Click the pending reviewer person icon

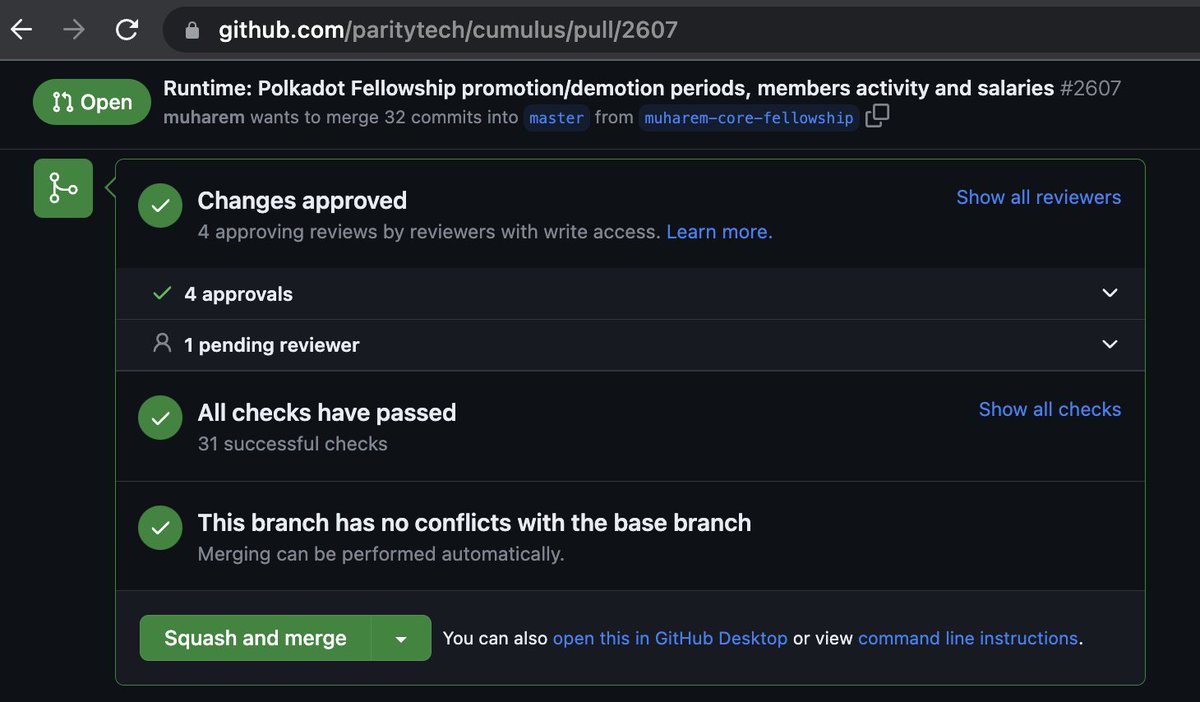pyautogui.click(x=162, y=344)
